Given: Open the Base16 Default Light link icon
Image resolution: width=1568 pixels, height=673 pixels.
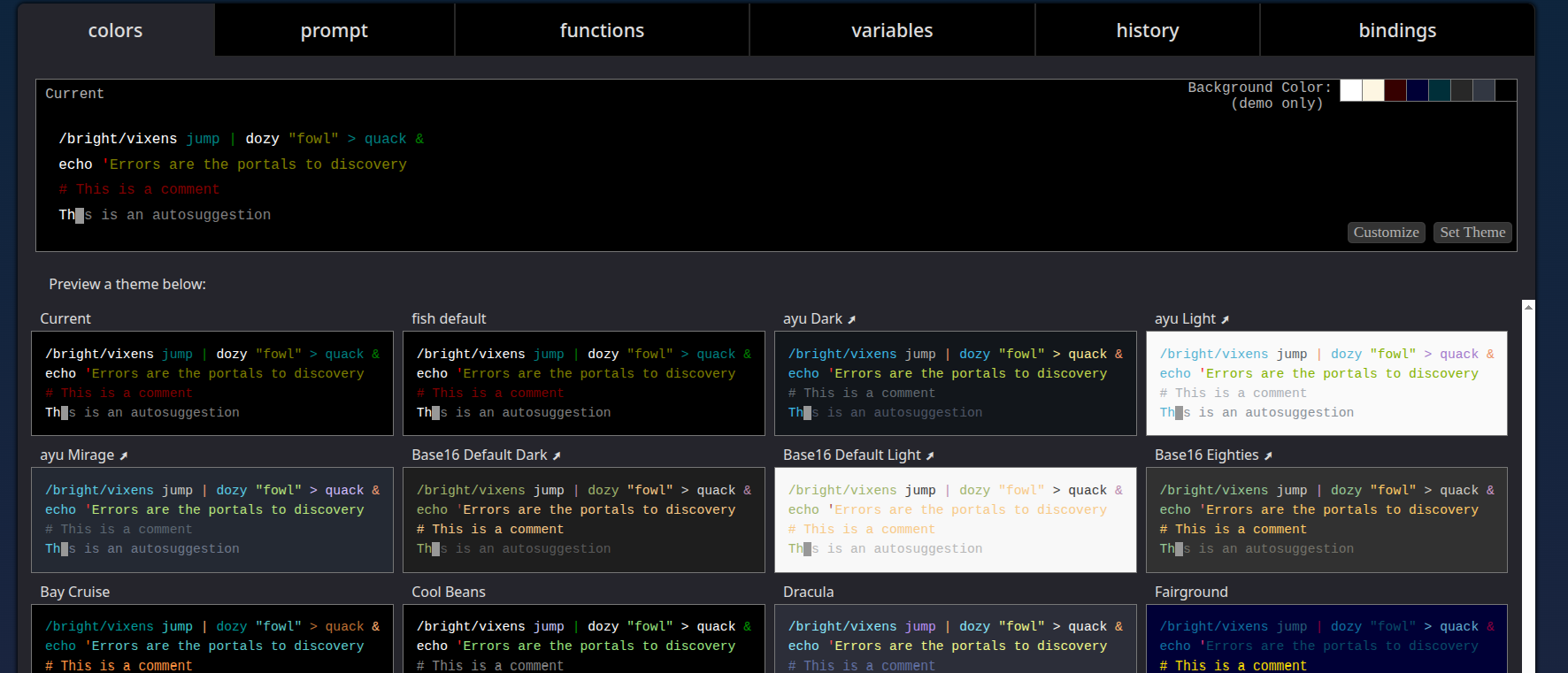Looking at the screenshot, I should [x=930, y=455].
